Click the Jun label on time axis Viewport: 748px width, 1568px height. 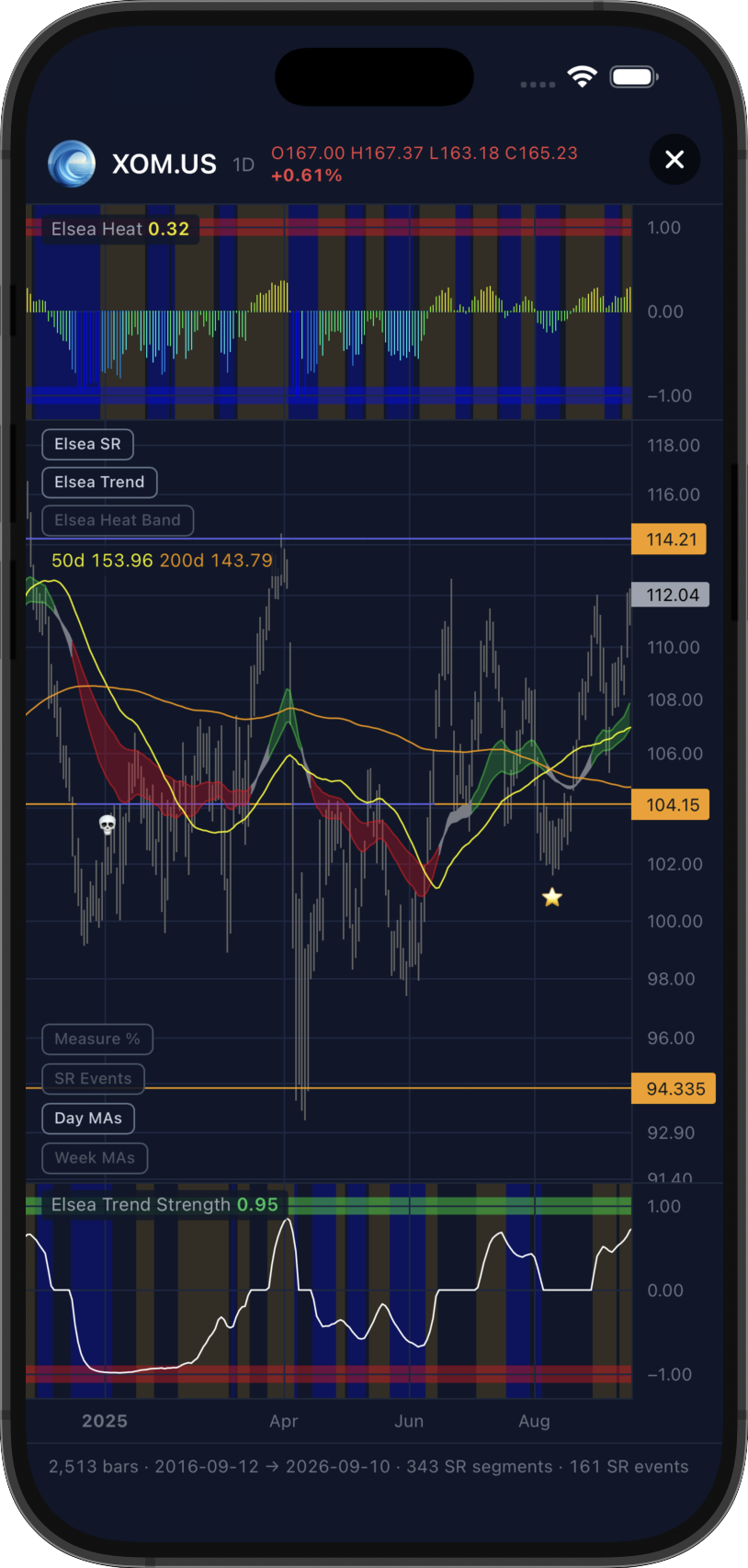point(409,1421)
